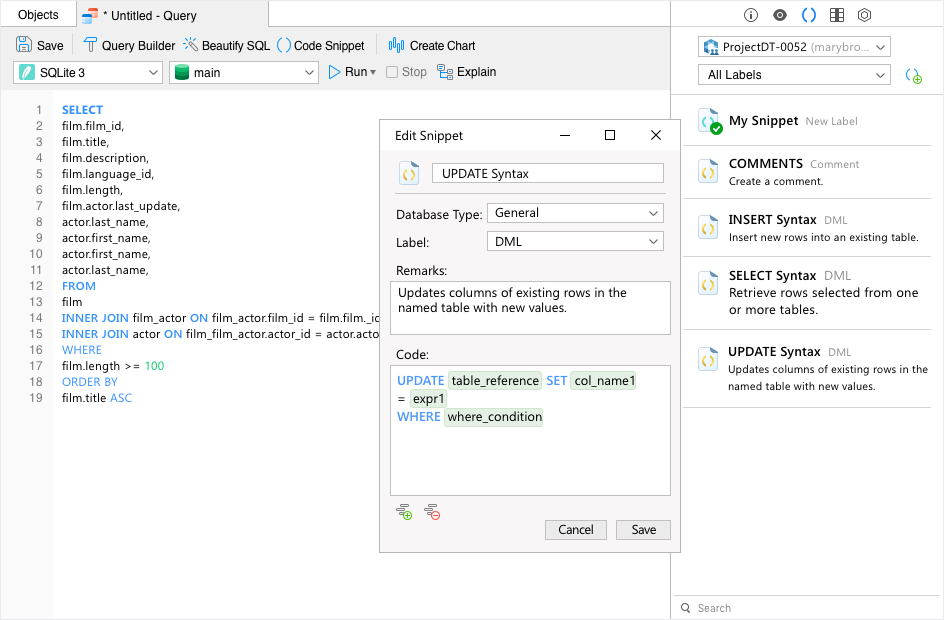This screenshot has width=944, height=620.
Task: Click Create Chart in toolbar
Action: tap(432, 45)
